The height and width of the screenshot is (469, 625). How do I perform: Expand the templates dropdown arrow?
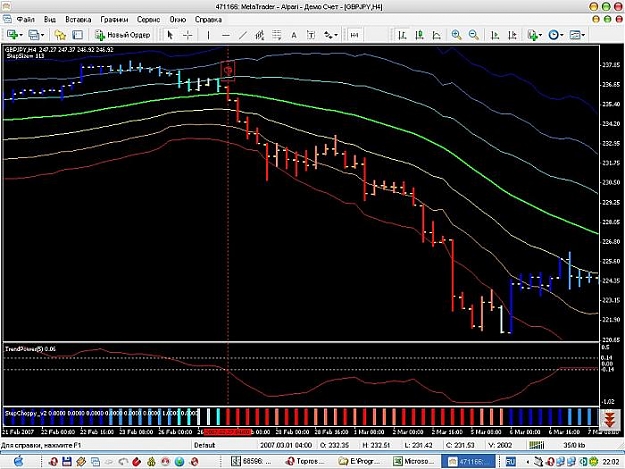tap(583, 35)
